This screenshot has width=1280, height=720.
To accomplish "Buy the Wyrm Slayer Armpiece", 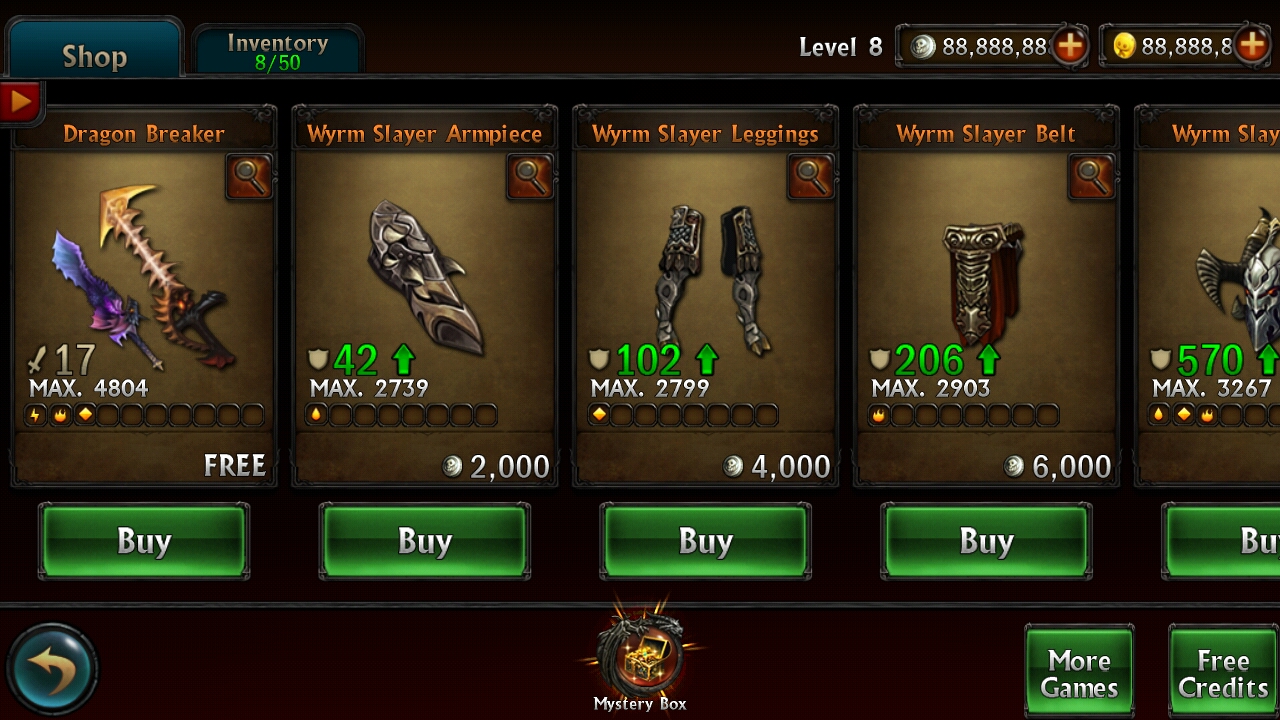I will point(425,541).
